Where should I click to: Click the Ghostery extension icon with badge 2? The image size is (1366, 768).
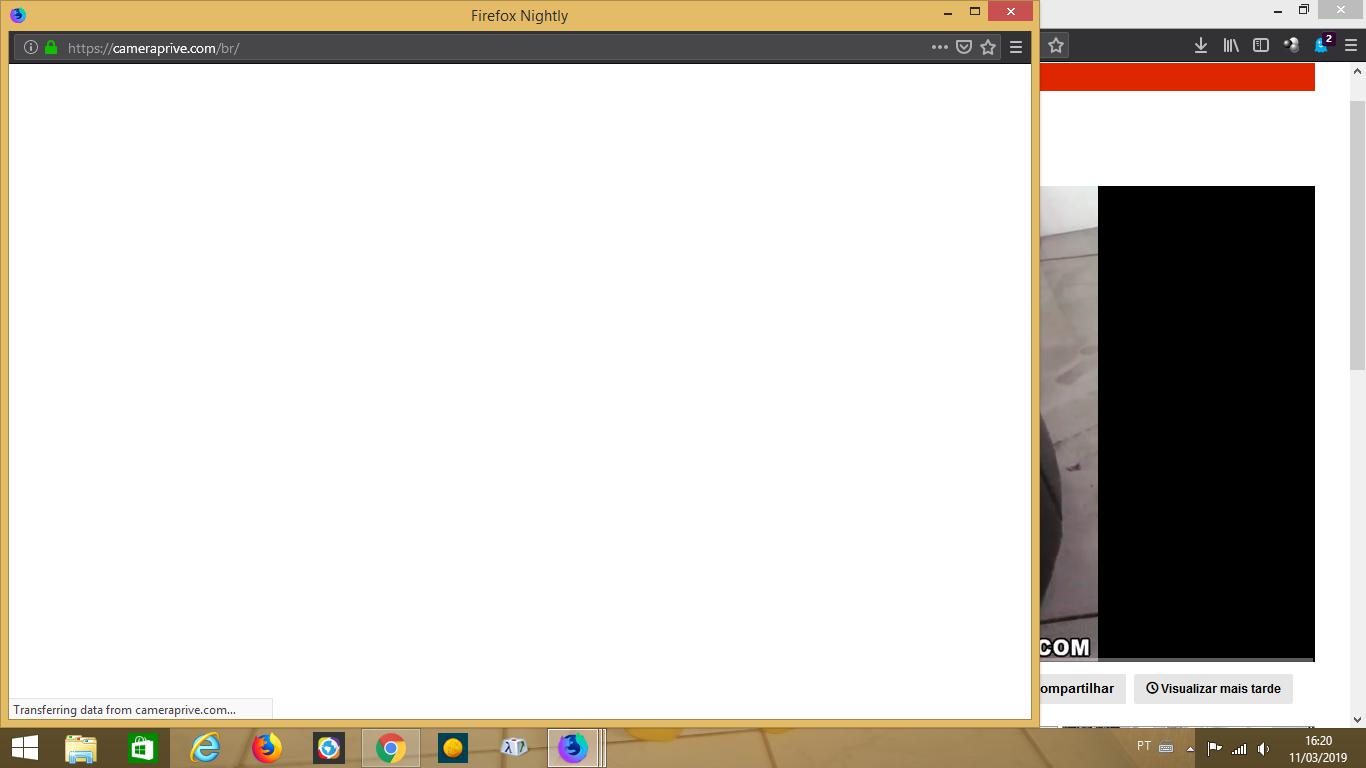pyautogui.click(x=1323, y=44)
